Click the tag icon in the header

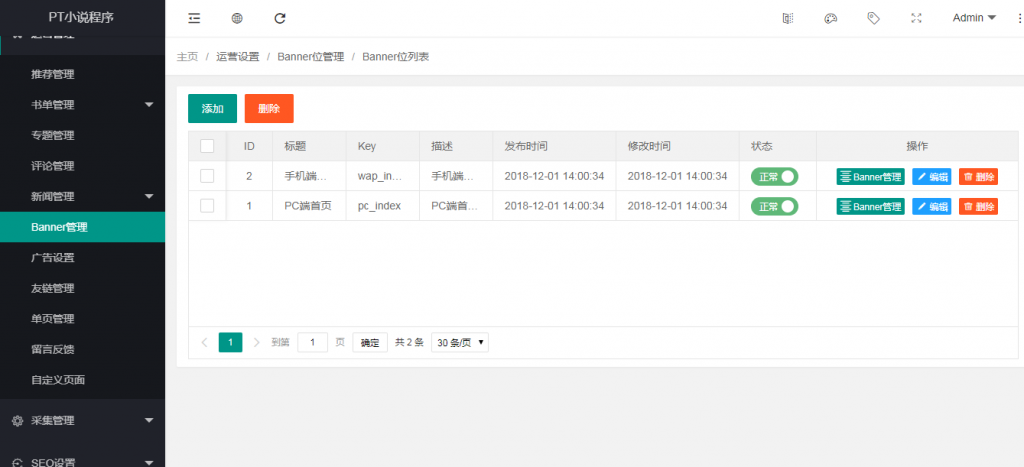[873, 18]
